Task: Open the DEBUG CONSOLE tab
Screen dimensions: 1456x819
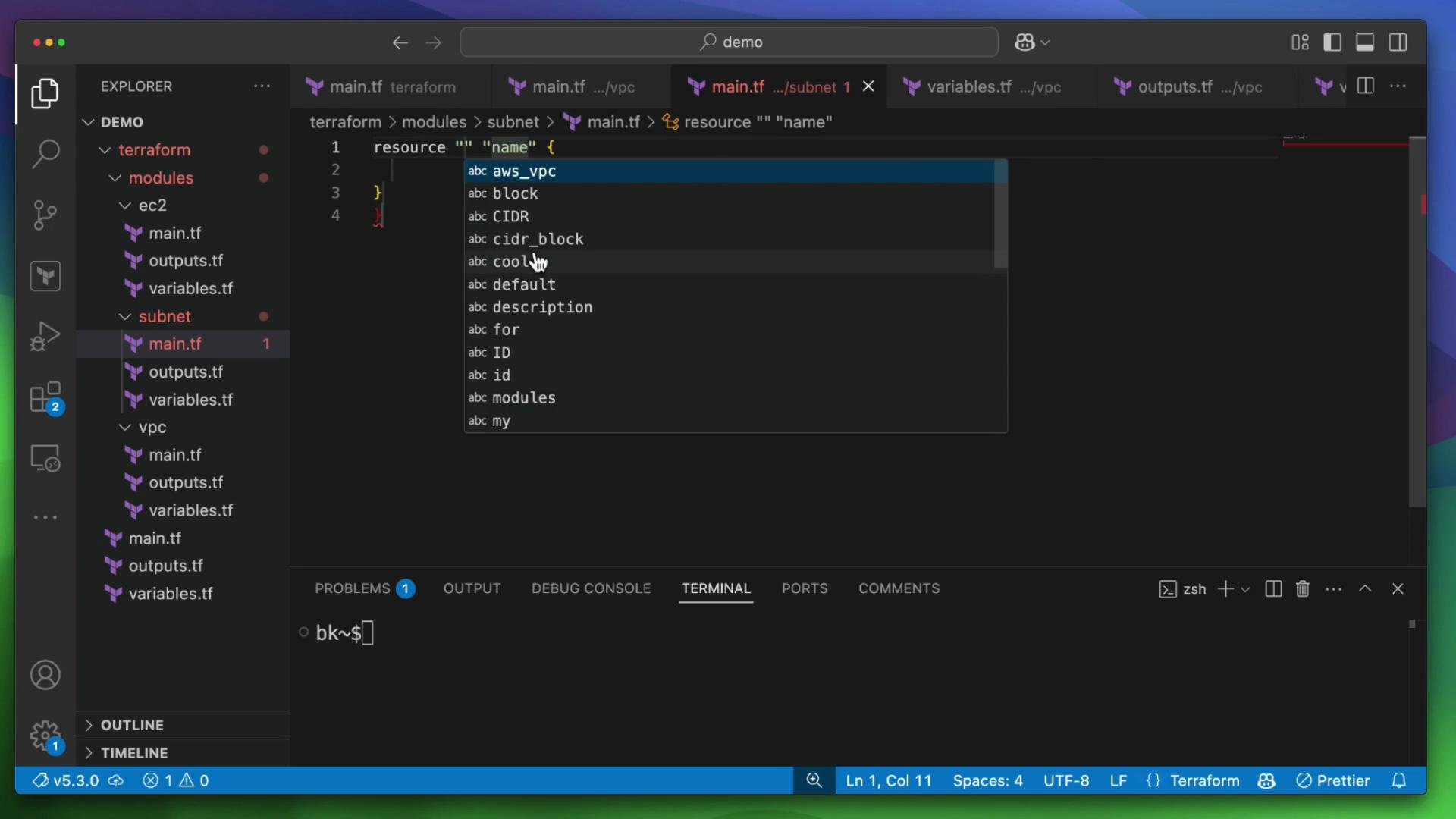Action: point(591,588)
